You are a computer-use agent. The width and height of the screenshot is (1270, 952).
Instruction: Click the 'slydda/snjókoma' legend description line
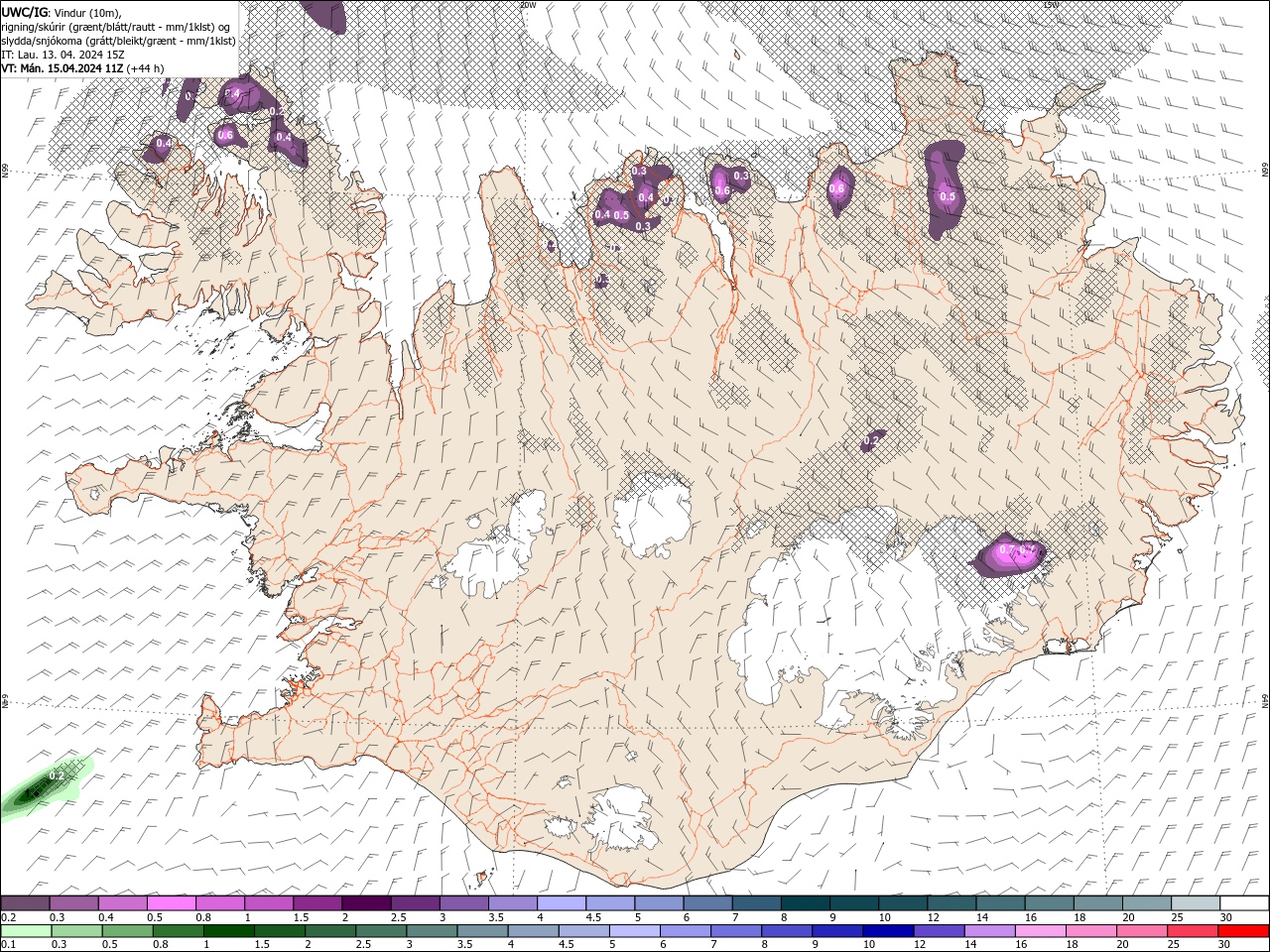pyautogui.click(x=118, y=41)
